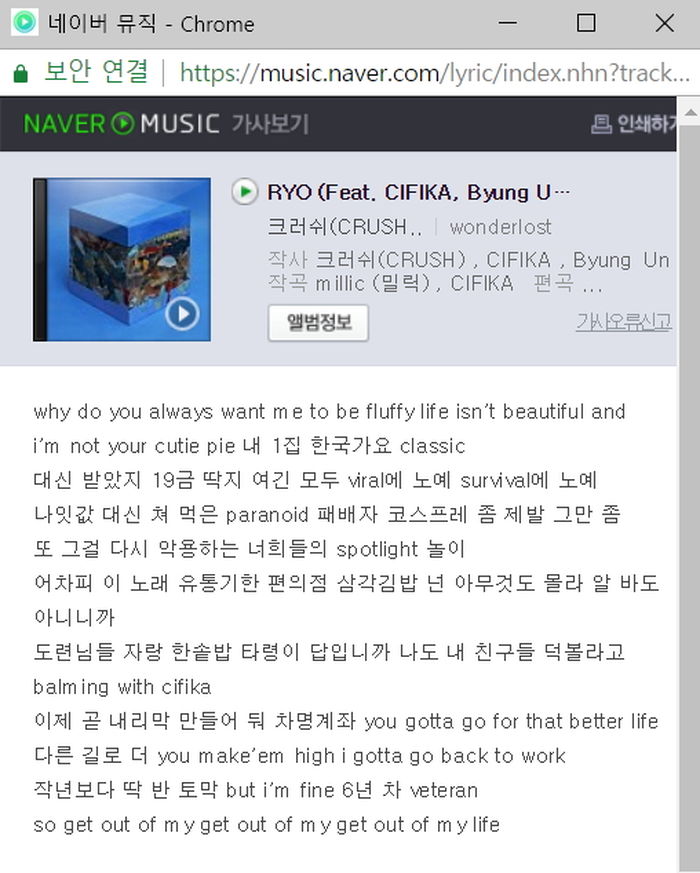Open the 앨범정보 album info button
The width and height of the screenshot is (700, 873).
click(319, 323)
